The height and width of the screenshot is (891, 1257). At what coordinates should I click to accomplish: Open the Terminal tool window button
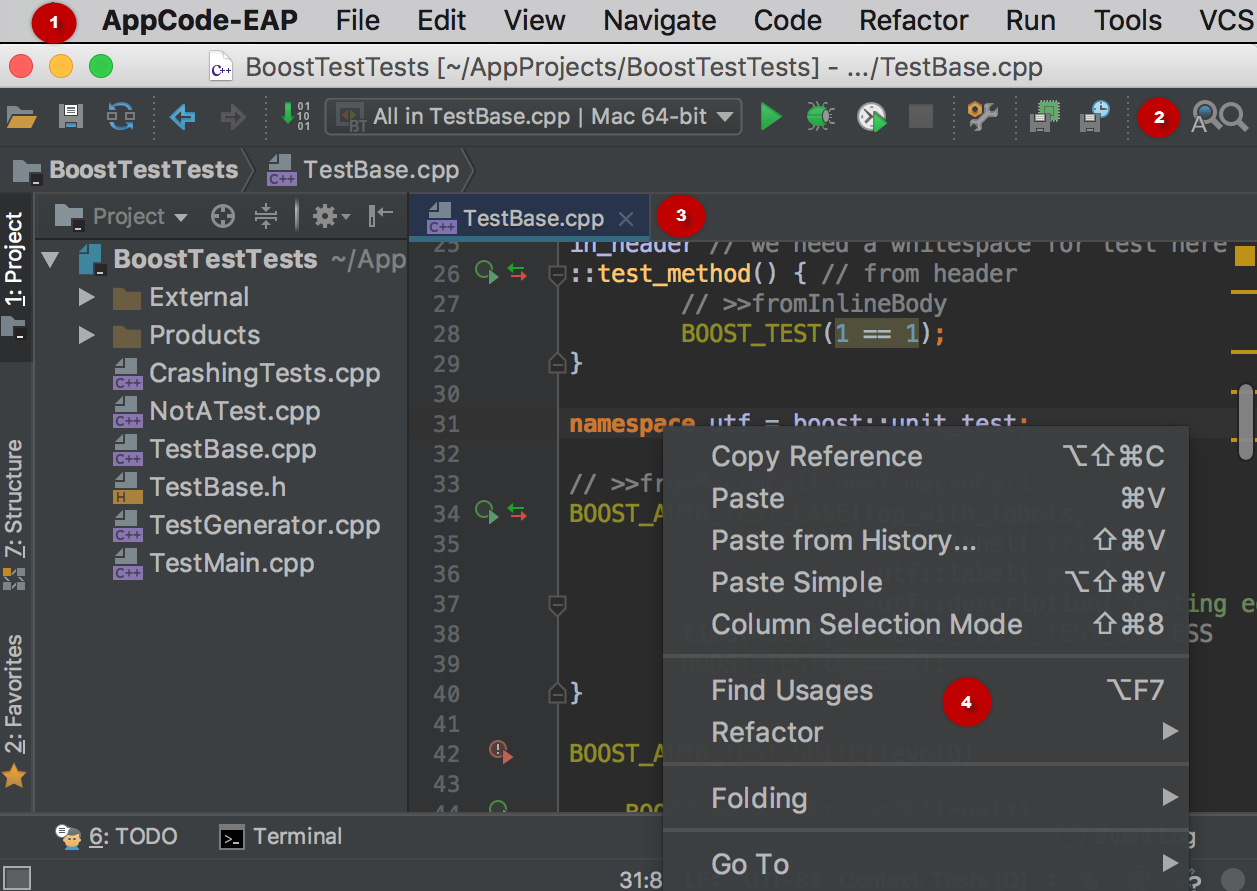pos(282,837)
